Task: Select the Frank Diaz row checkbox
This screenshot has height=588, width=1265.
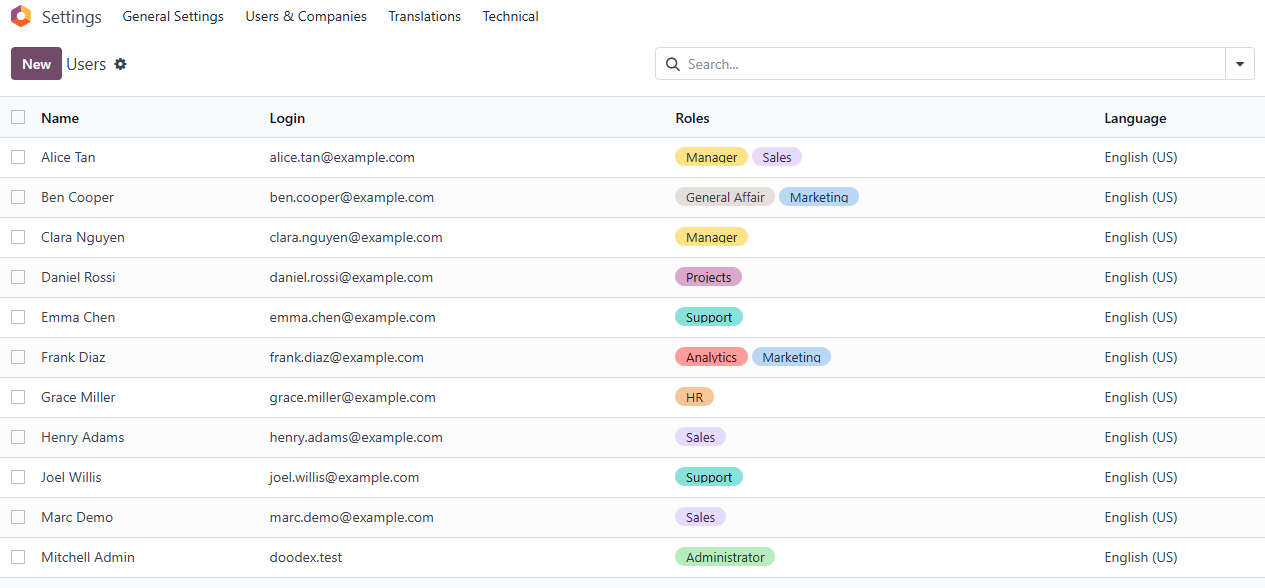Action: click(18, 357)
